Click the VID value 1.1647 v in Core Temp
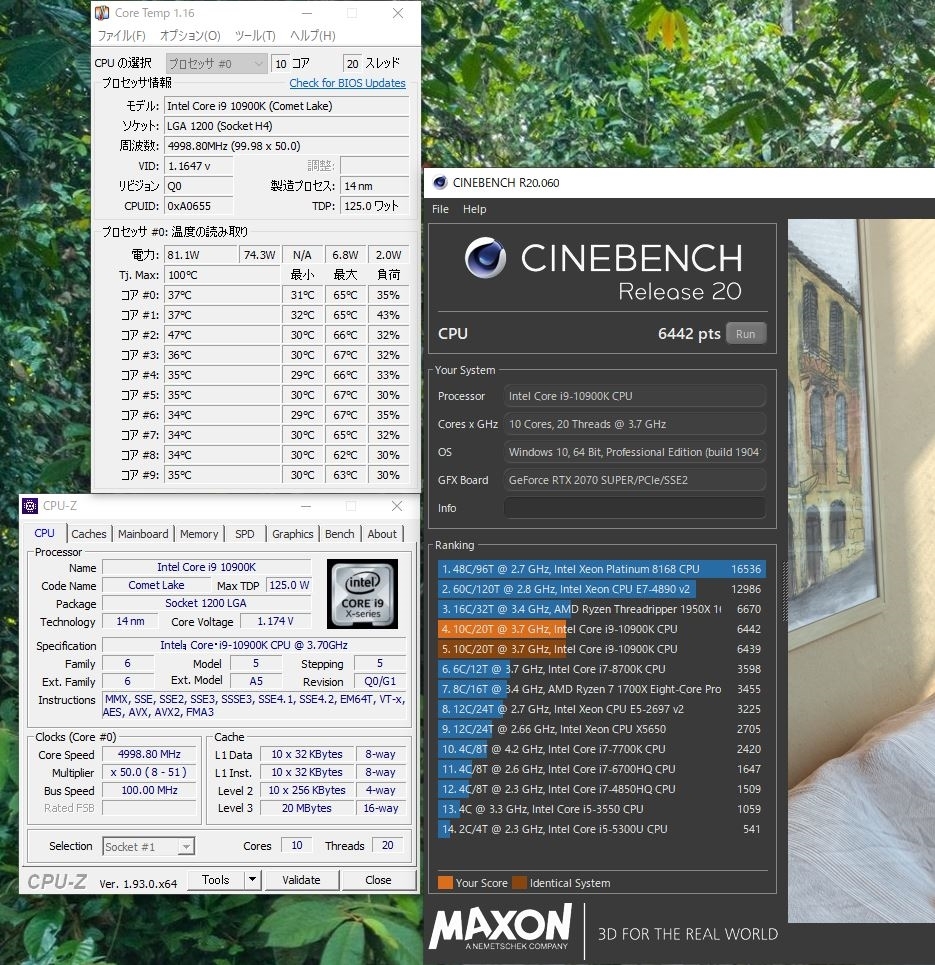Viewport: 935px width, 965px height. point(199,166)
